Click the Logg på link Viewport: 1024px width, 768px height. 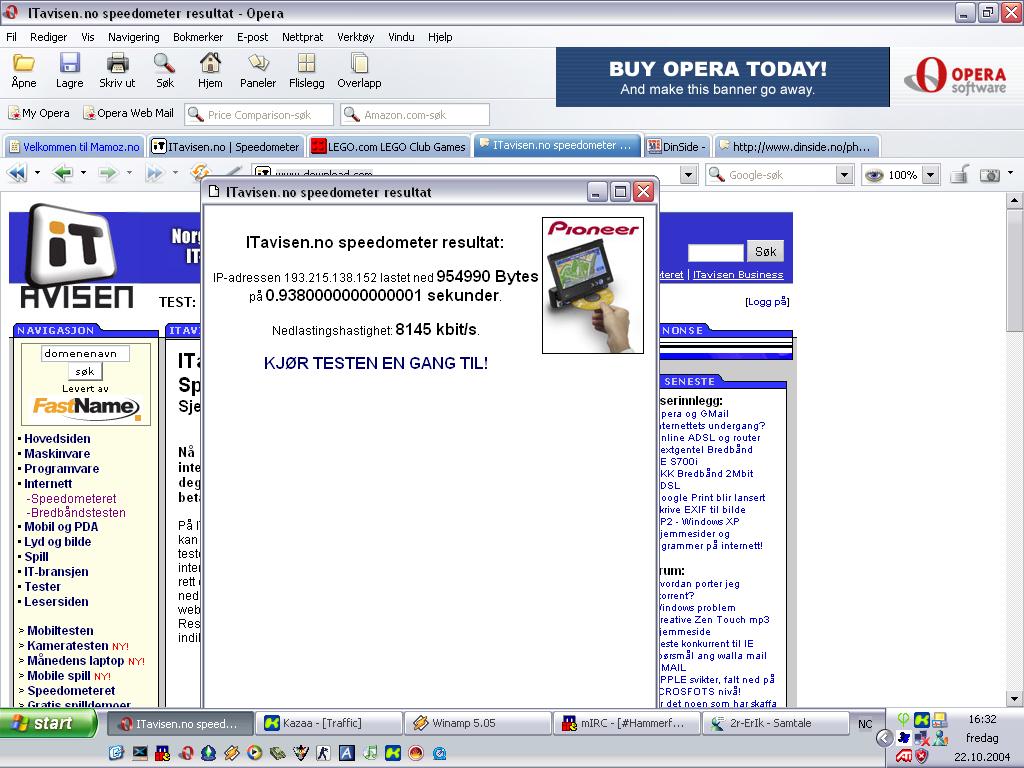click(767, 302)
